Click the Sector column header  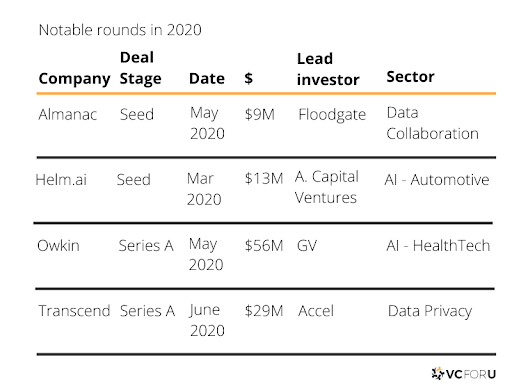410,77
